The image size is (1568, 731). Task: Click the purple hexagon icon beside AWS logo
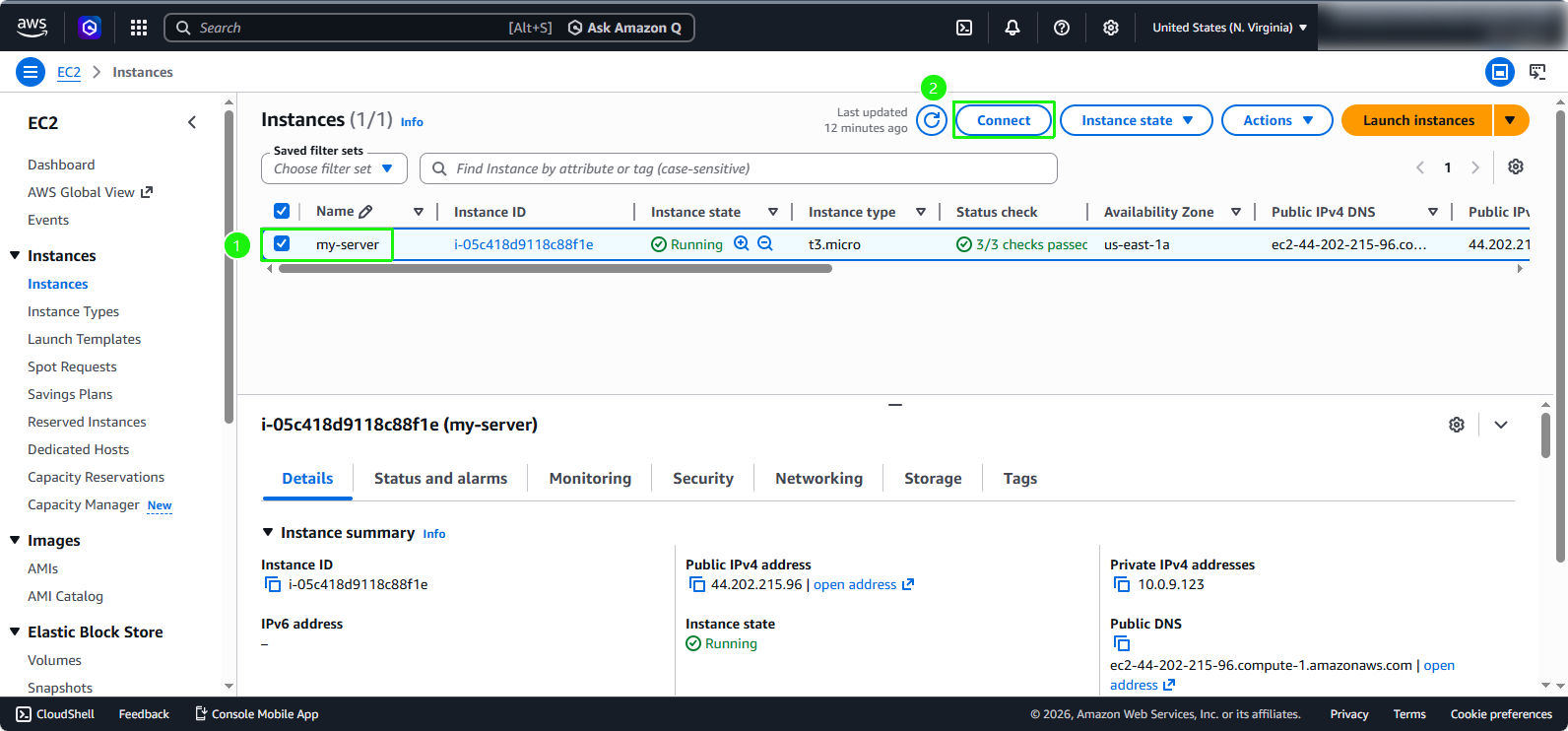tap(90, 28)
